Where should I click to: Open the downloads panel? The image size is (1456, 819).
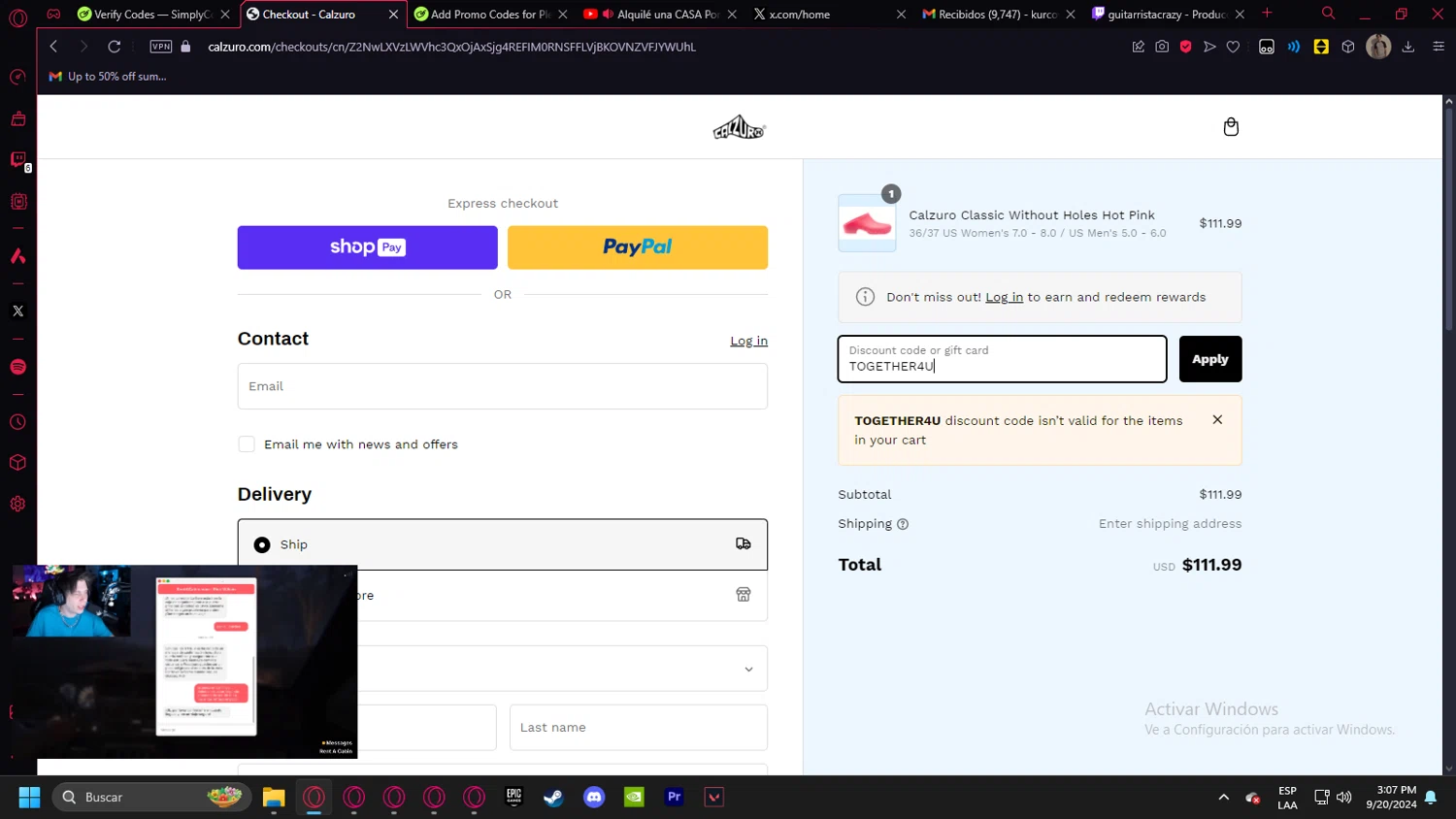(x=1408, y=47)
